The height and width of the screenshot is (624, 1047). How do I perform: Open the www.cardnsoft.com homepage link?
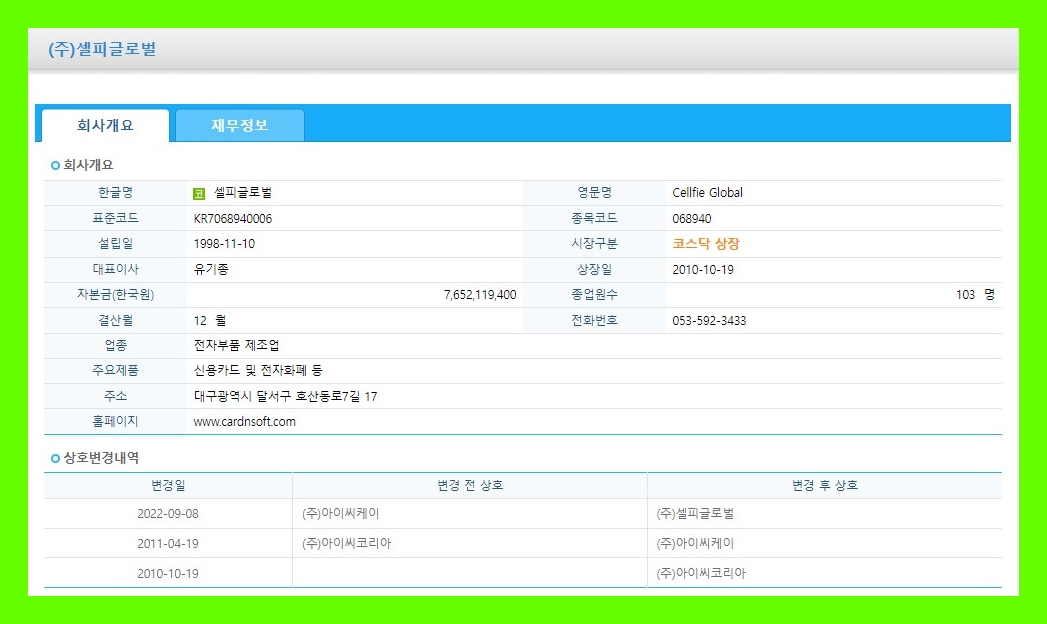[244, 422]
